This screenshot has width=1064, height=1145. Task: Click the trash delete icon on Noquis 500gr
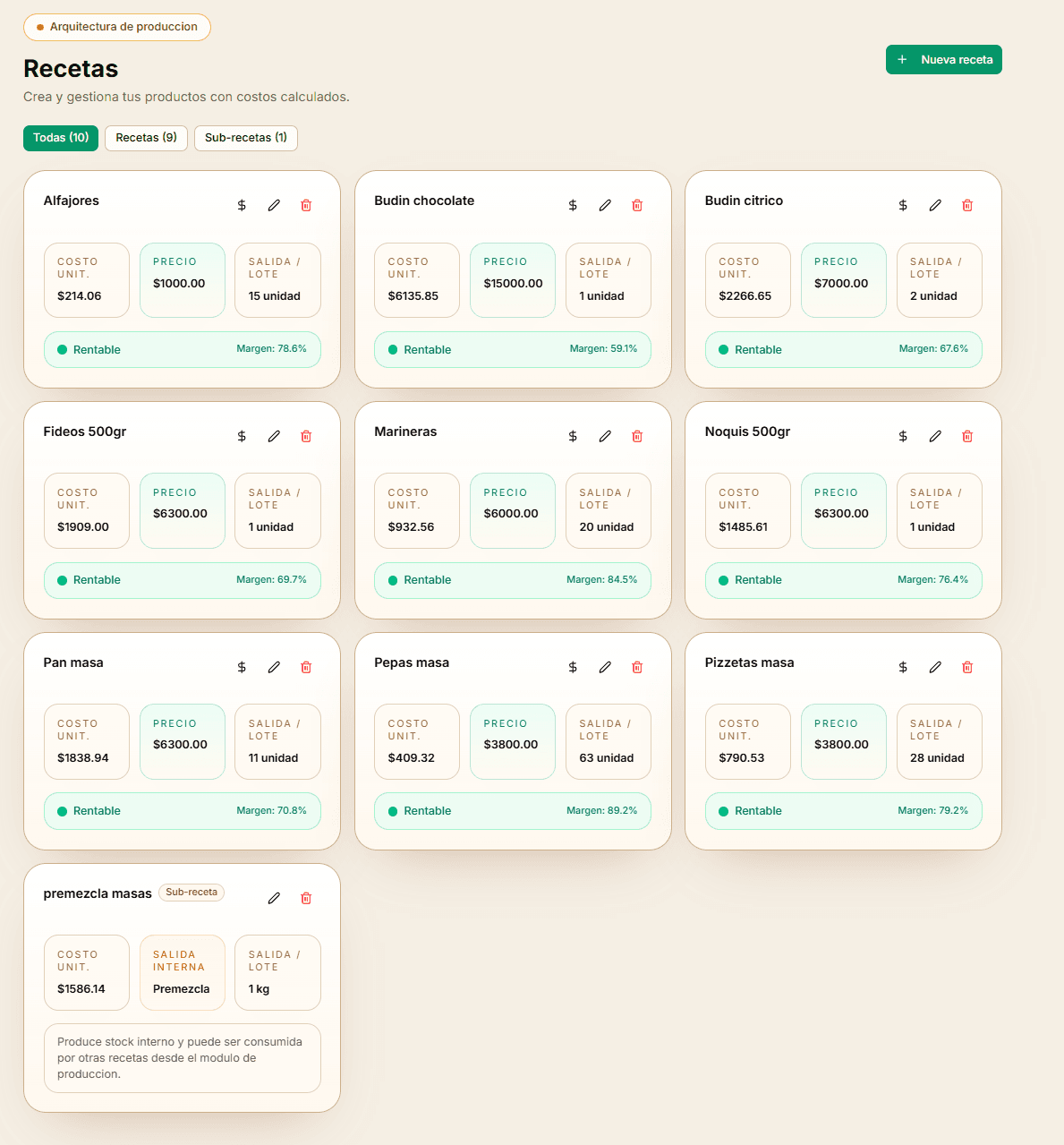[967, 436]
